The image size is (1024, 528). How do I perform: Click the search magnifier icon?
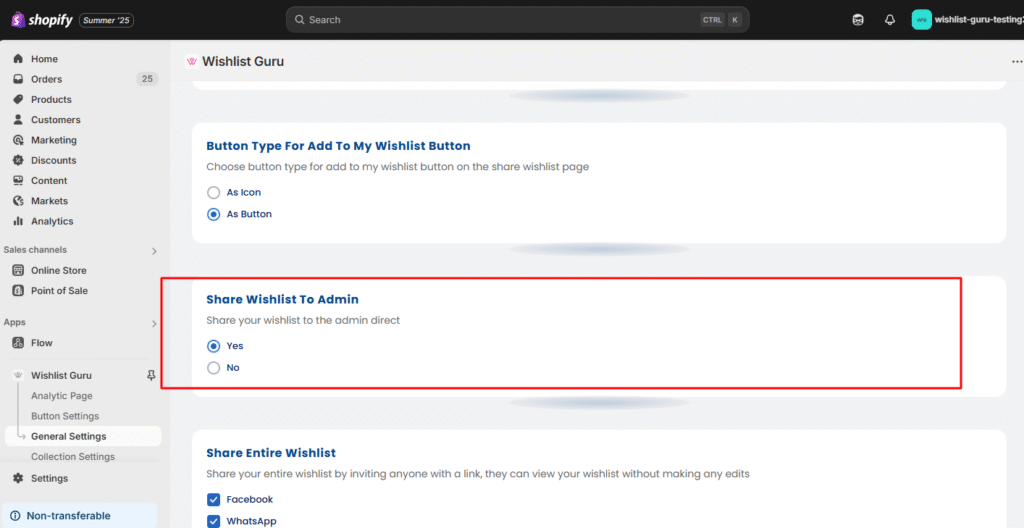pos(300,20)
